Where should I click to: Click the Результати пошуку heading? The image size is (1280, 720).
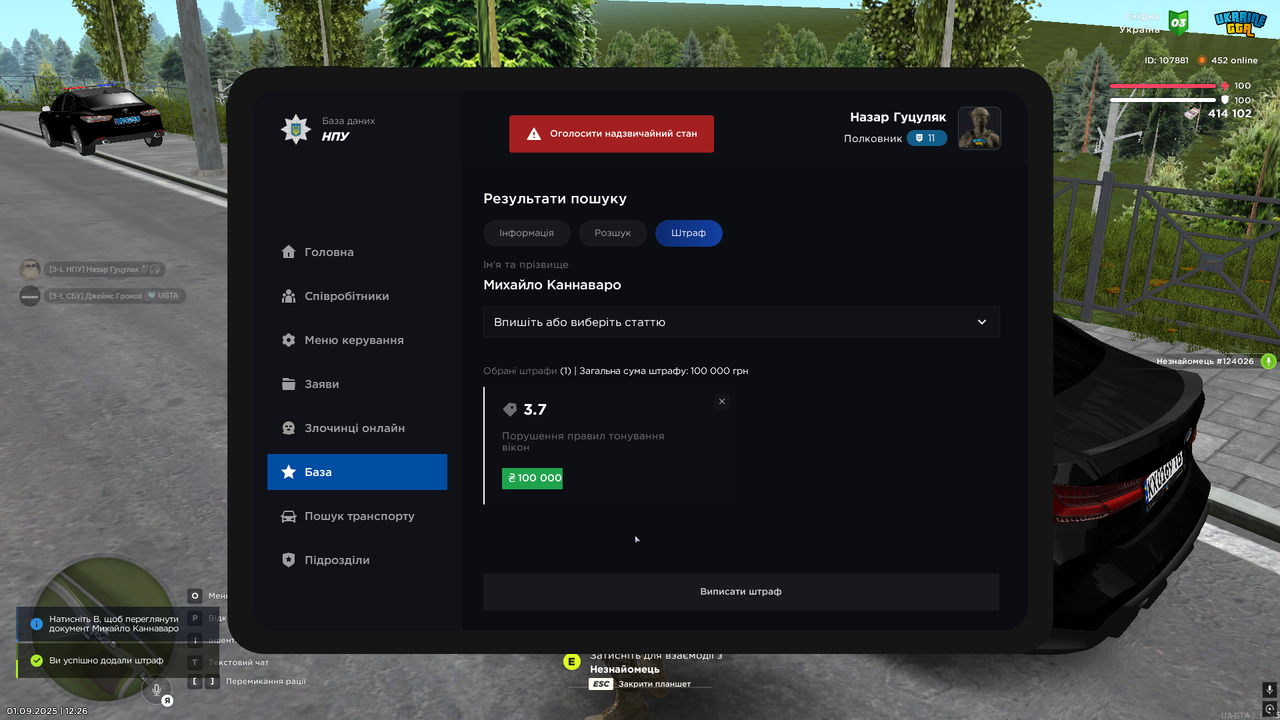tap(555, 199)
